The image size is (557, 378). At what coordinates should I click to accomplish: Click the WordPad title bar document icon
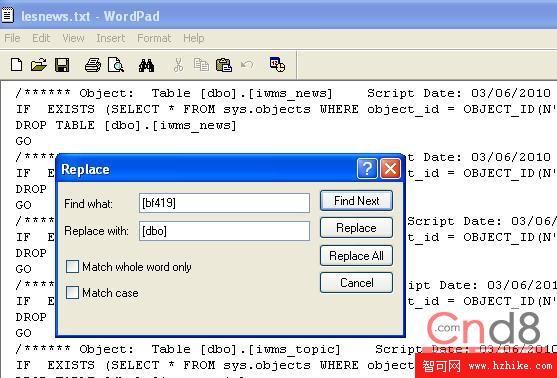7,16
